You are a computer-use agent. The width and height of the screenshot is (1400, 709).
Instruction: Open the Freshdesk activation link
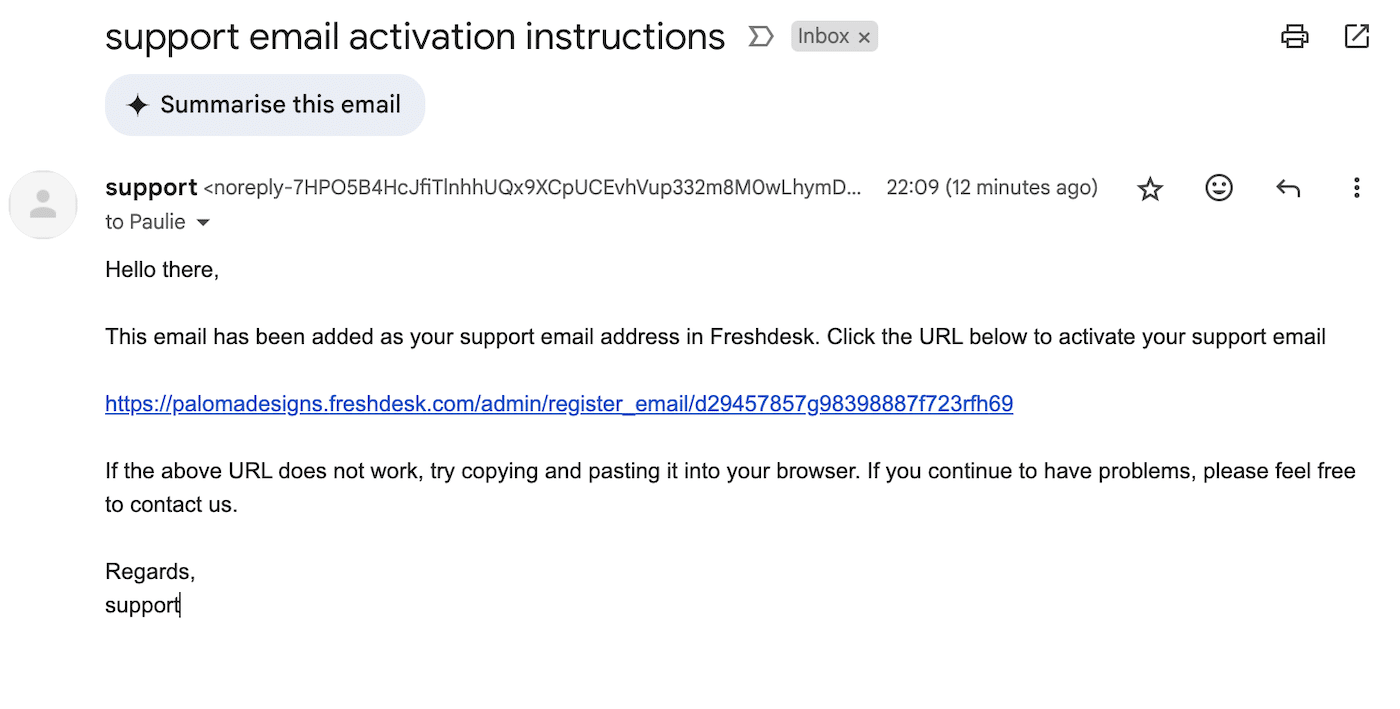click(558, 403)
